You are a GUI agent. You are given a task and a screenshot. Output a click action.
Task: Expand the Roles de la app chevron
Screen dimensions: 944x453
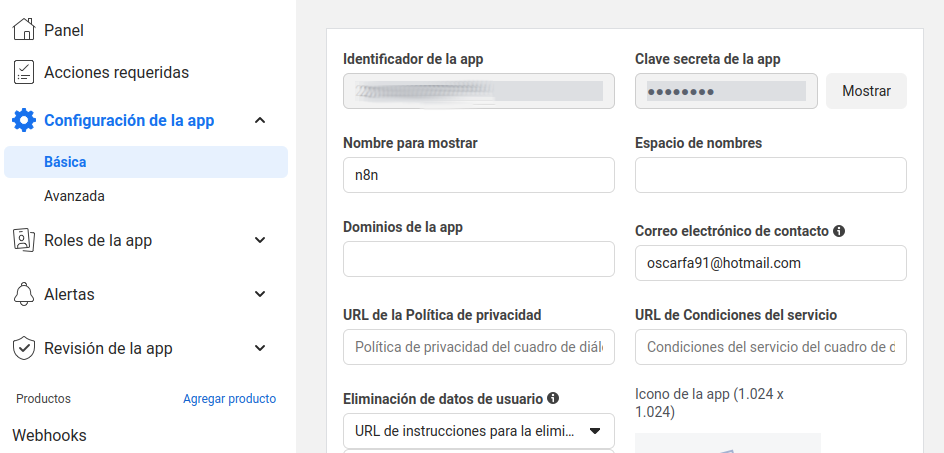tap(260, 240)
